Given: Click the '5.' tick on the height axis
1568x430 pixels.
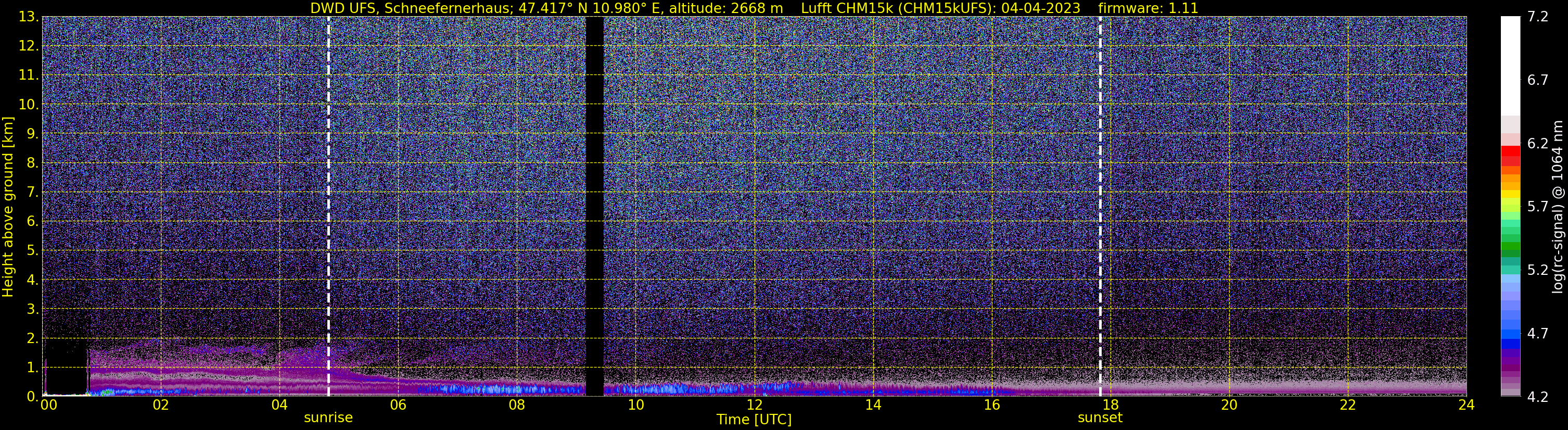Looking at the screenshot, I should (x=32, y=251).
